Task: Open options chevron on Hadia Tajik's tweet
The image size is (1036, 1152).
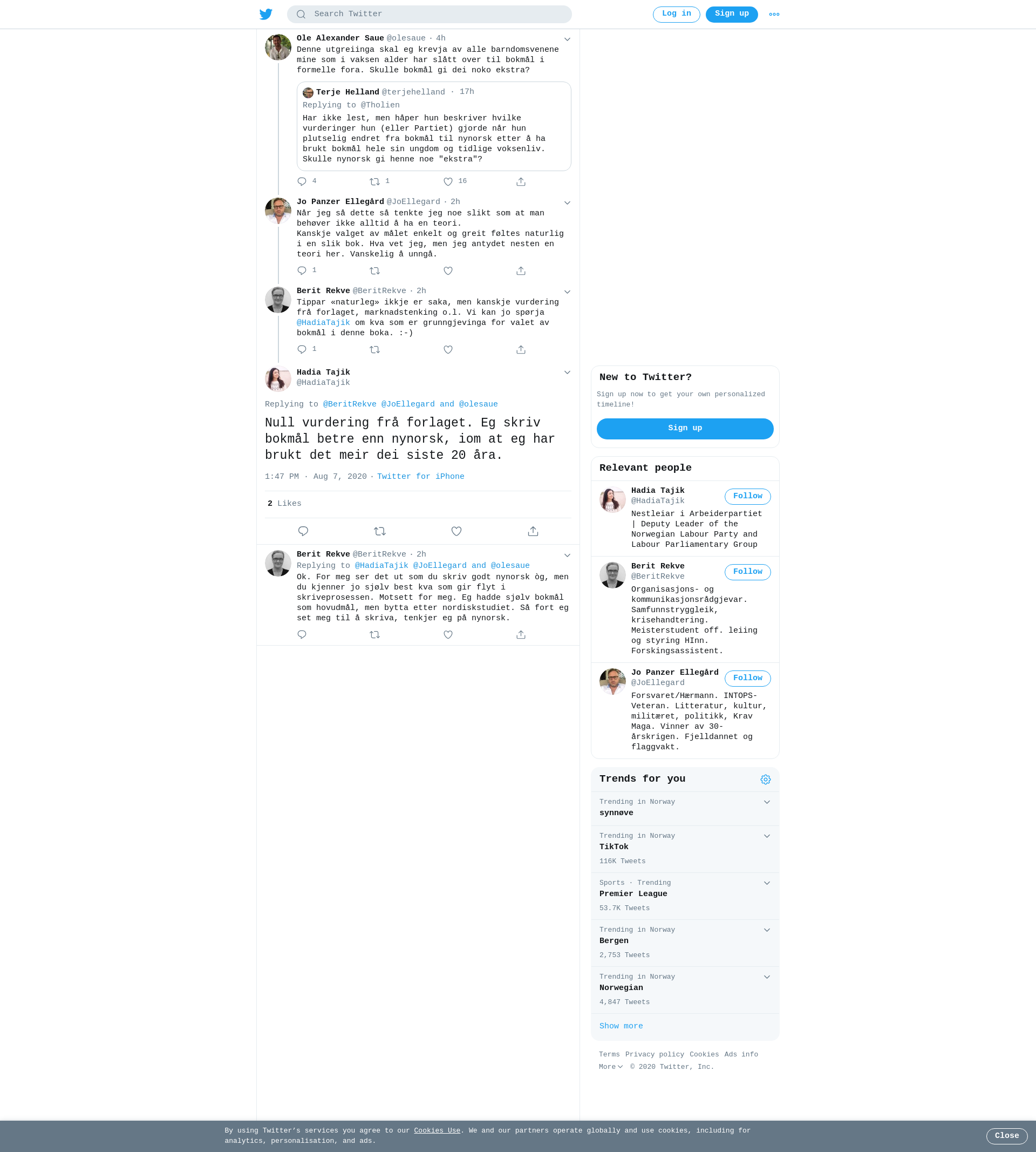Action: pos(567,372)
